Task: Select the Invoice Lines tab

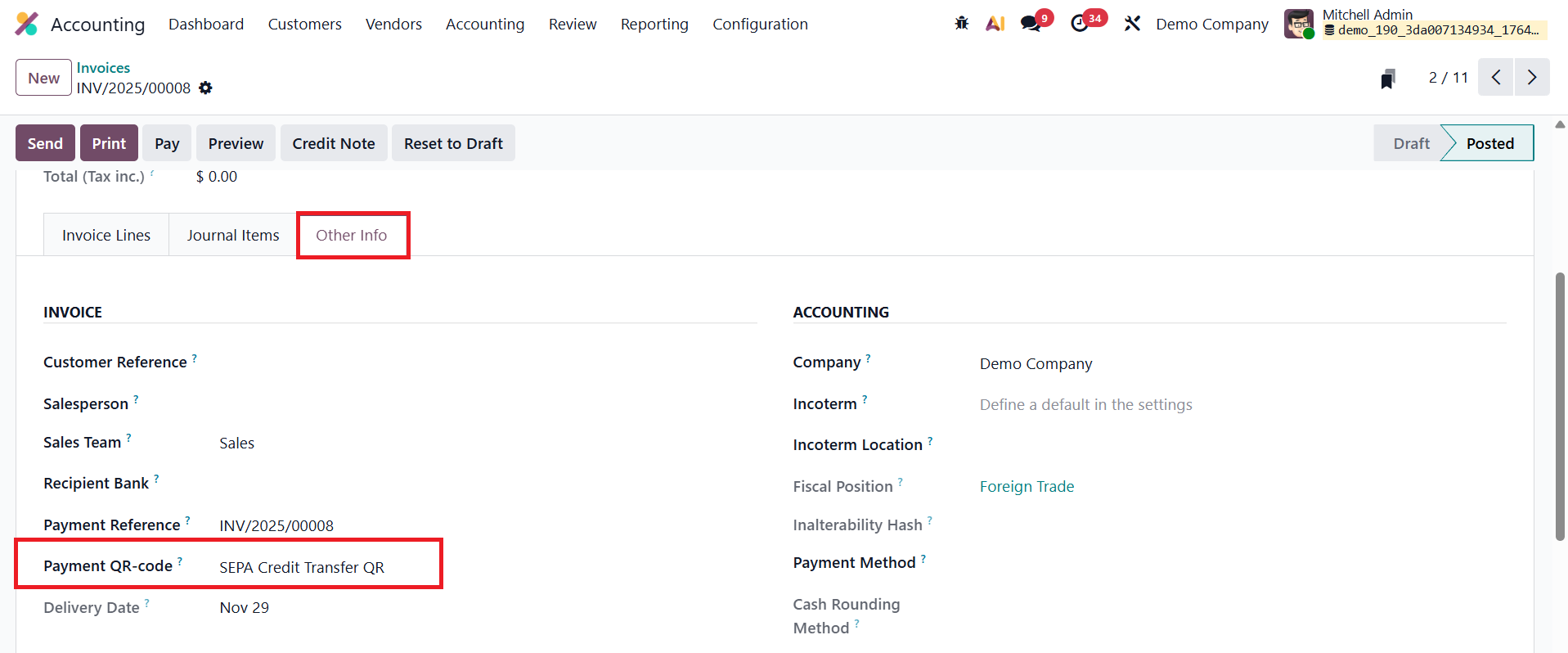Action: point(106,235)
